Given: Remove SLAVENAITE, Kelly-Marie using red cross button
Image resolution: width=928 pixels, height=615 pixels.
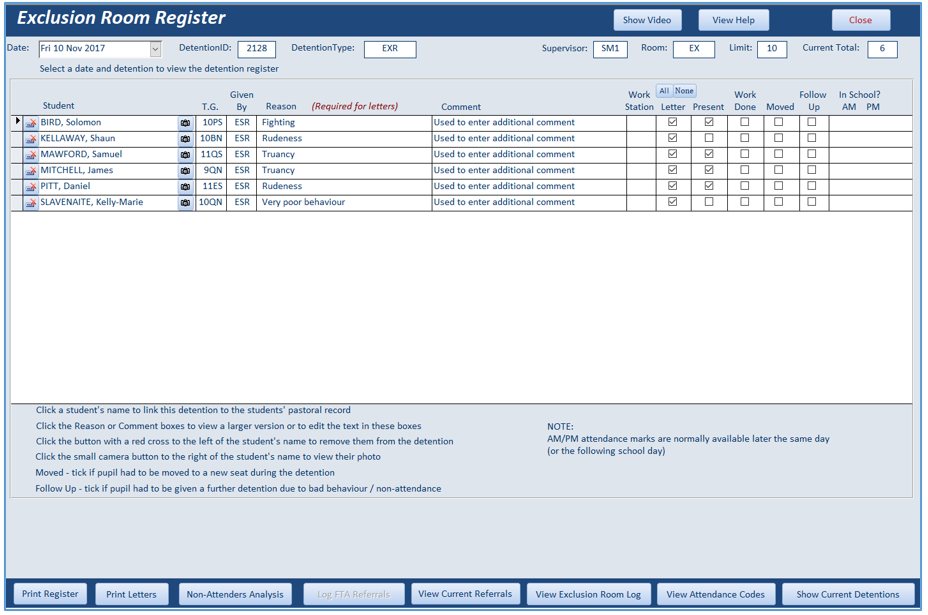Looking at the screenshot, I should coord(31,203).
